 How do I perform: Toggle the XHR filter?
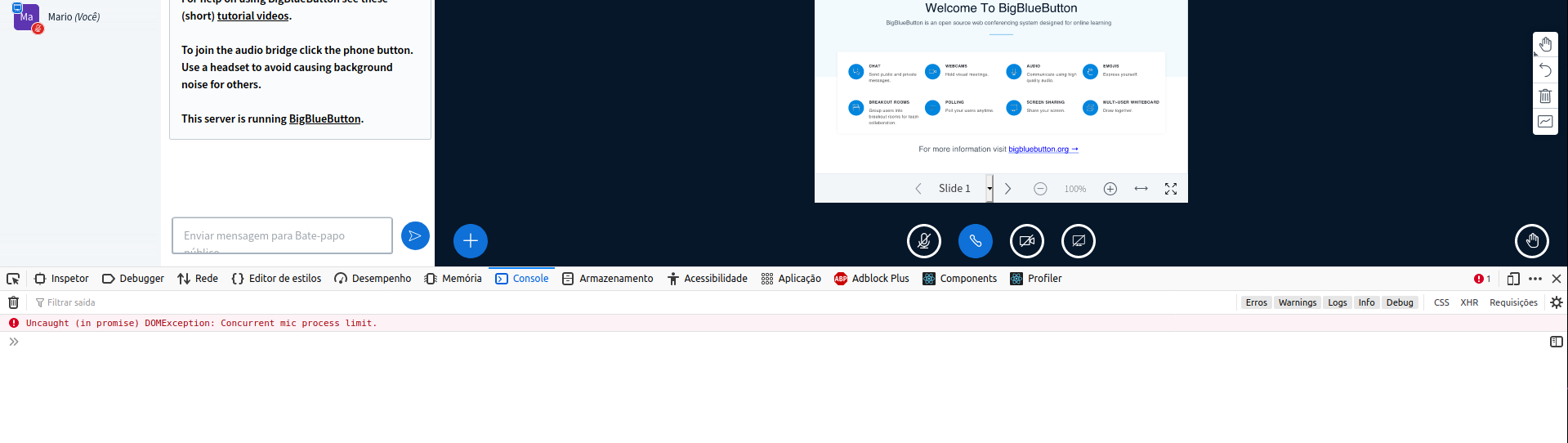click(x=1469, y=302)
